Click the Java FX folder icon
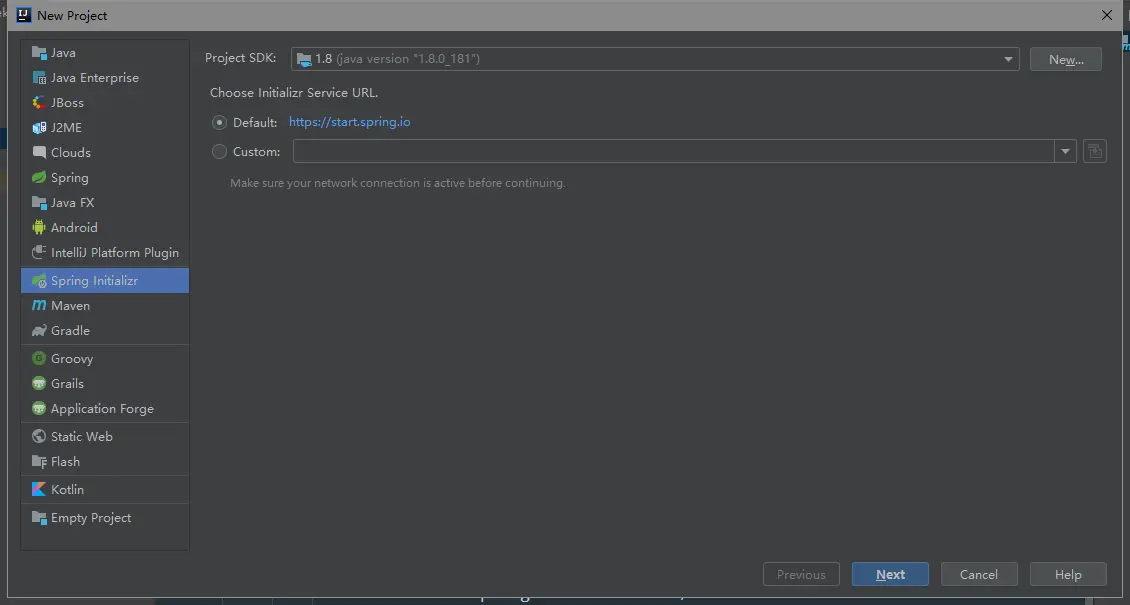Image resolution: width=1130 pixels, height=605 pixels. click(39, 202)
